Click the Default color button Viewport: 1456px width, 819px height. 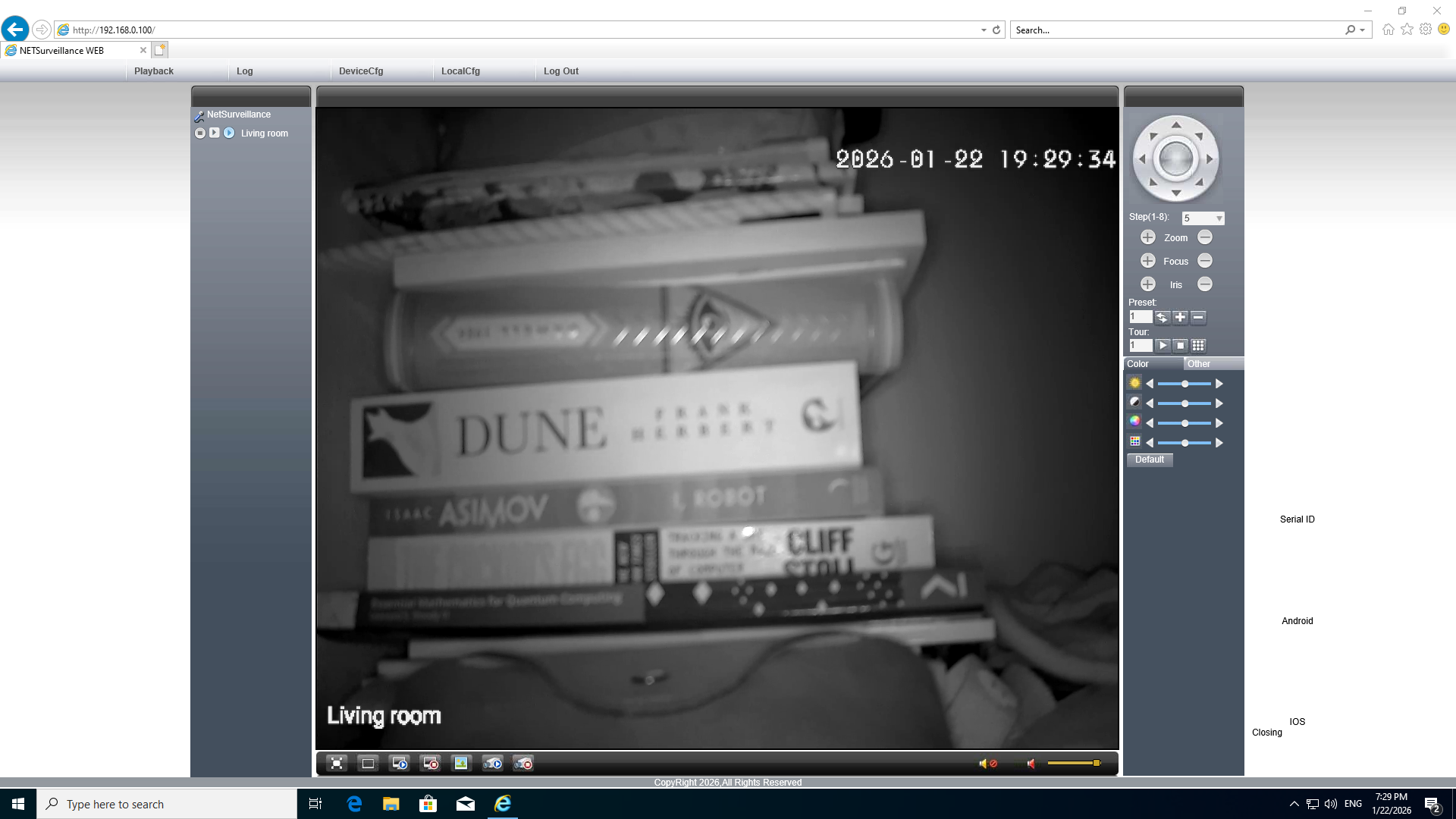(x=1150, y=460)
